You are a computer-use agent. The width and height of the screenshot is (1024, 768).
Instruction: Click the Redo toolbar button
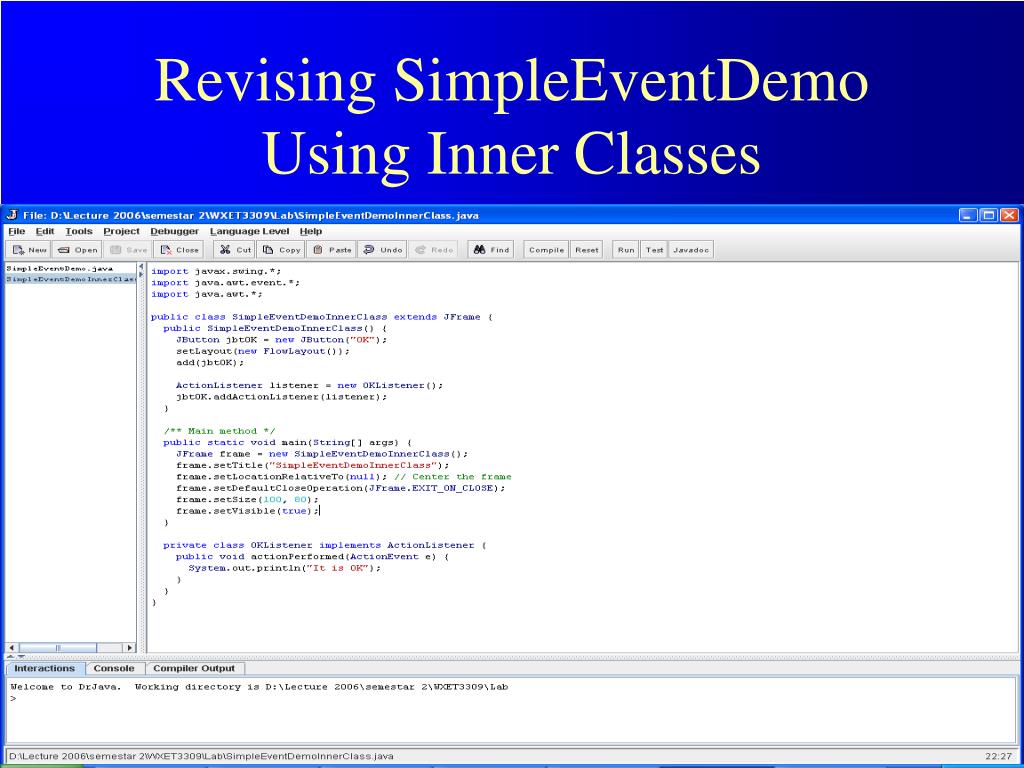point(433,249)
